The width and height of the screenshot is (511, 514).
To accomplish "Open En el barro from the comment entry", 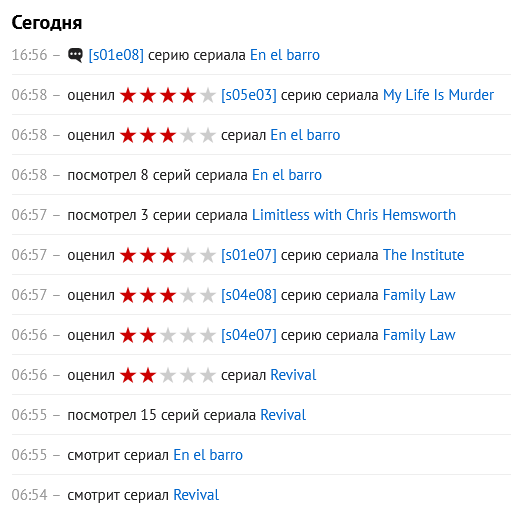I will [x=285, y=55].
